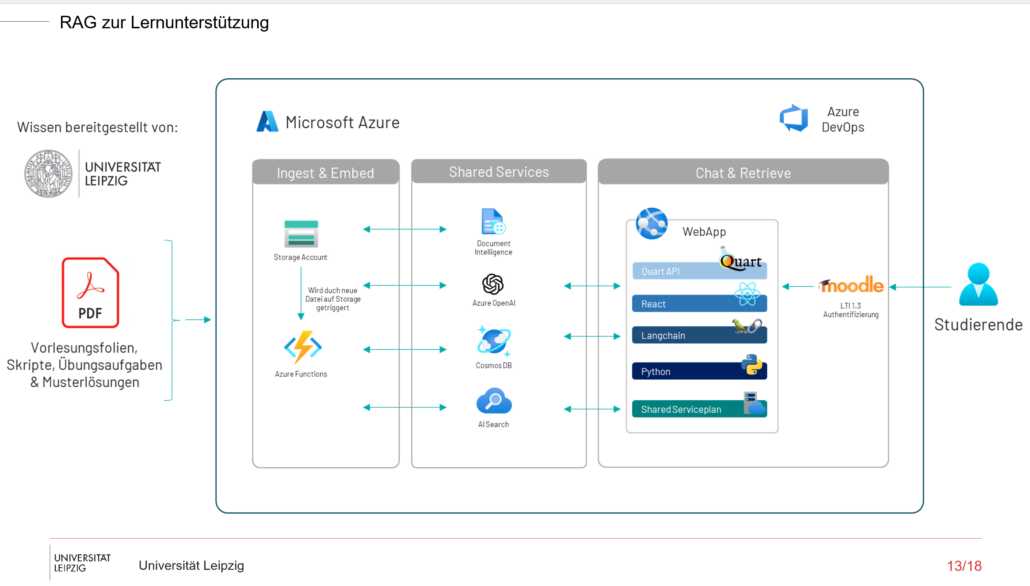Click the Storage Account label
This screenshot has width=1030, height=586.
300,257
